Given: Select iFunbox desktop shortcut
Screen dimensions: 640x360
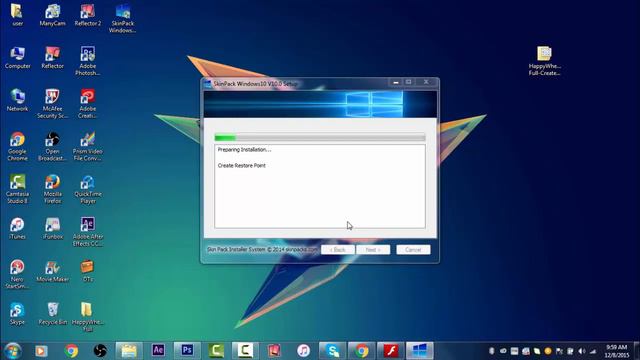Looking at the screenshot, I should (52, 228).
